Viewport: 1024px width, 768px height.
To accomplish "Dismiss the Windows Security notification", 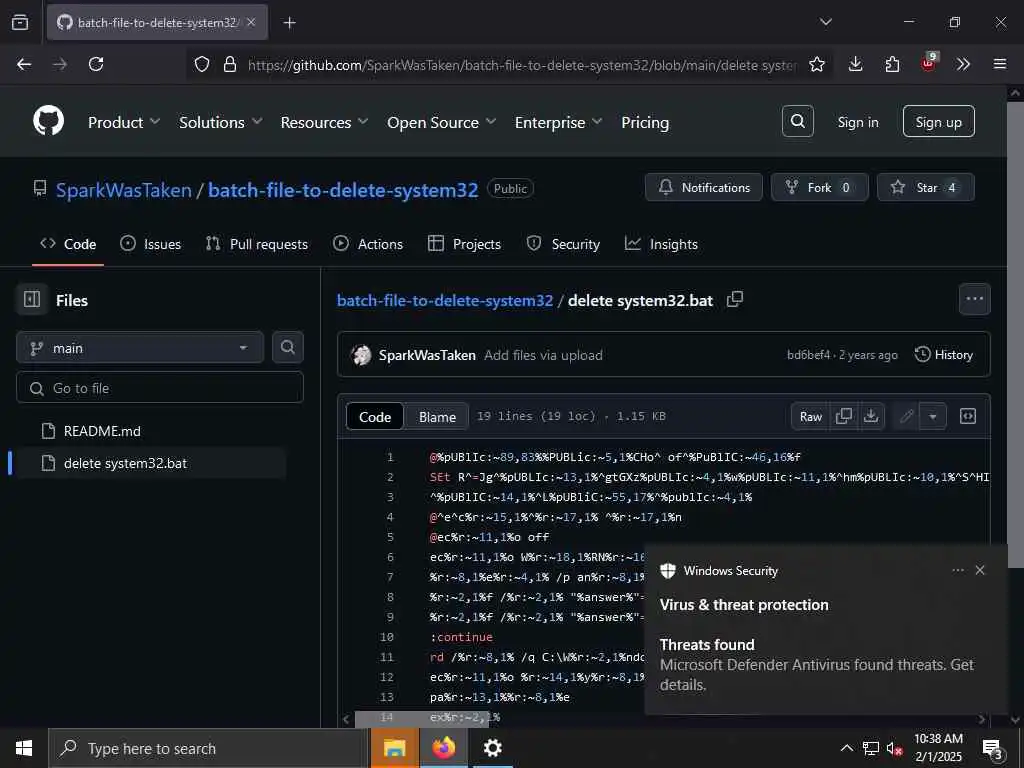I will click(x=980, y=570).
